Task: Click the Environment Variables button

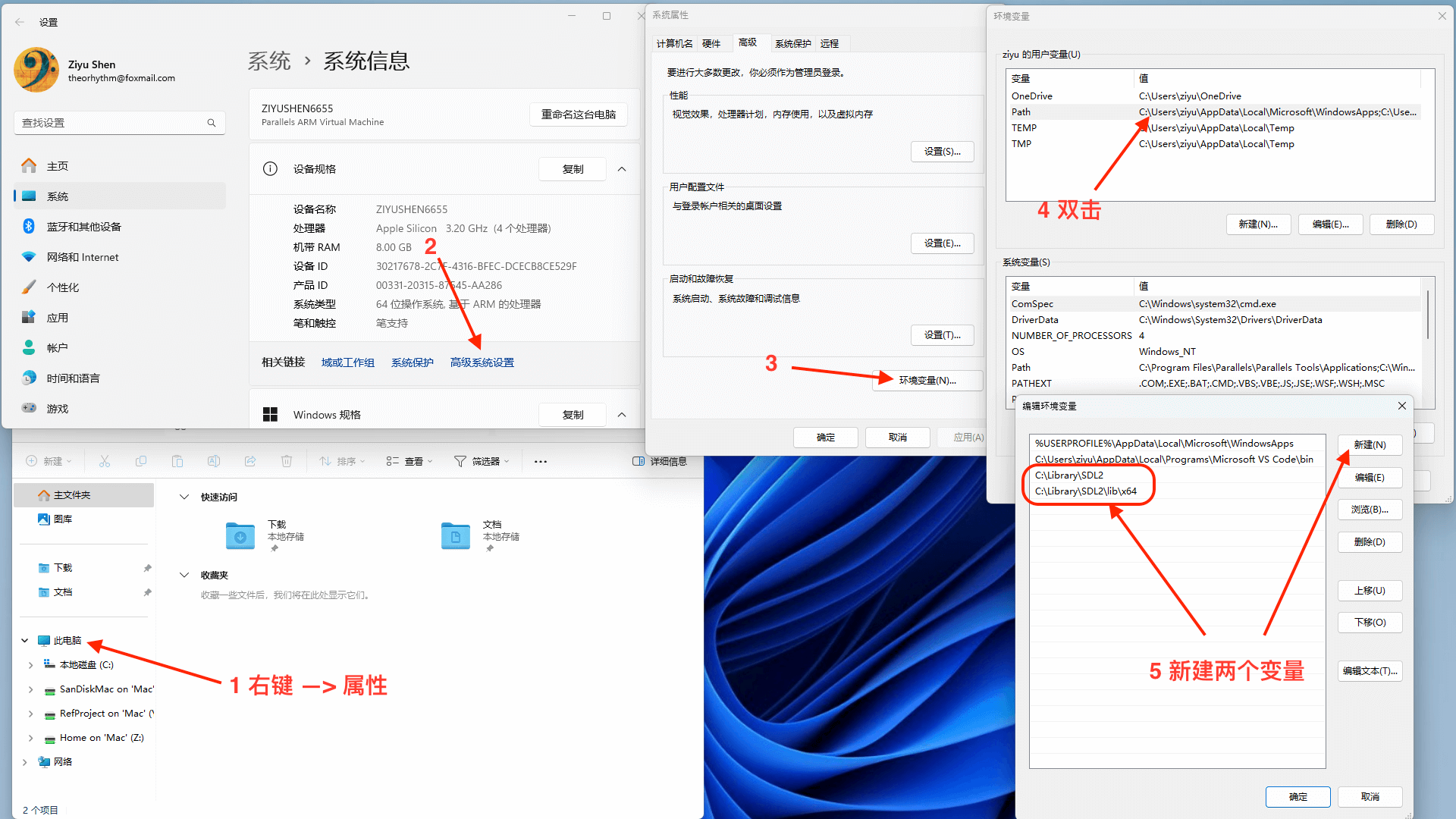Action: pos(927,381)
